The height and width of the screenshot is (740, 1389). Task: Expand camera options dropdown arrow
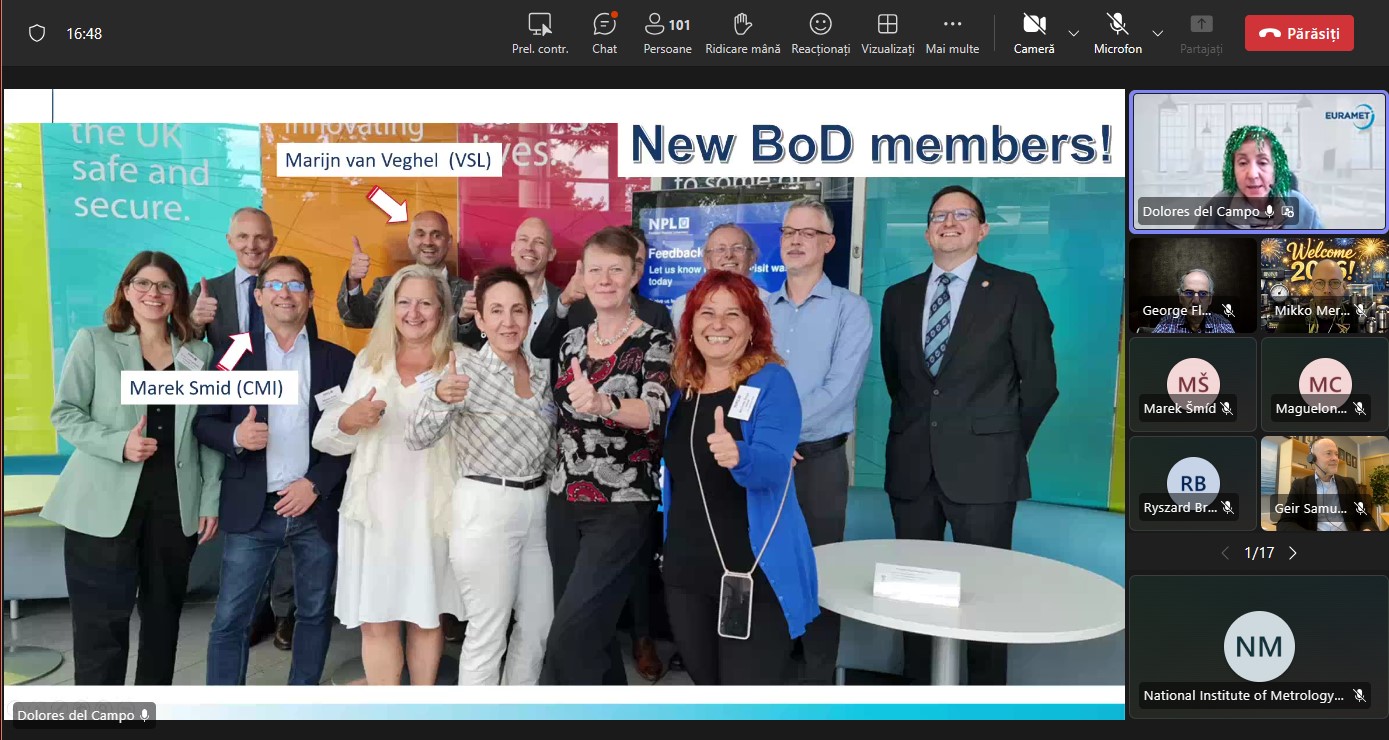(1073, 33)
